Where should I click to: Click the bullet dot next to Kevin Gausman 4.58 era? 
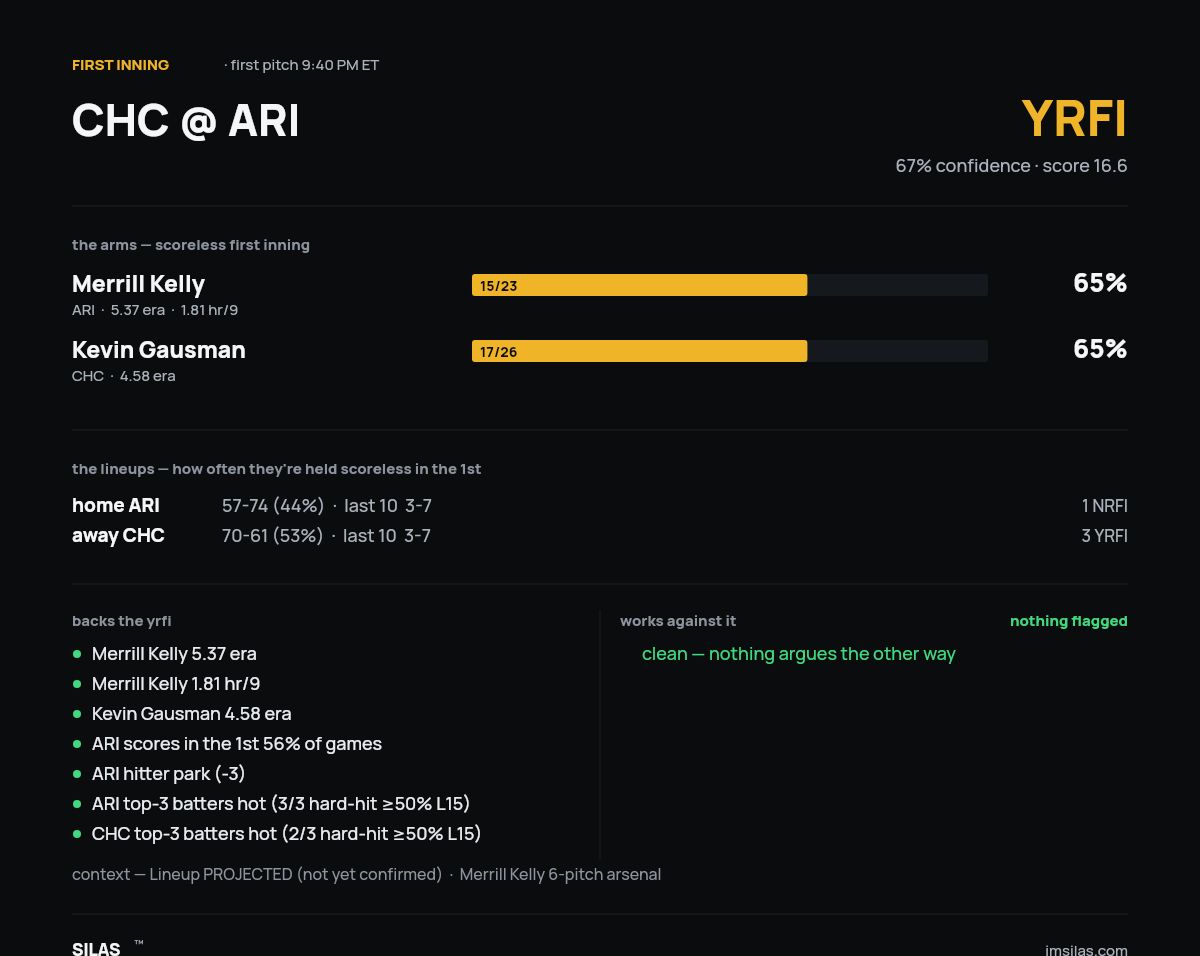(77, 714)
